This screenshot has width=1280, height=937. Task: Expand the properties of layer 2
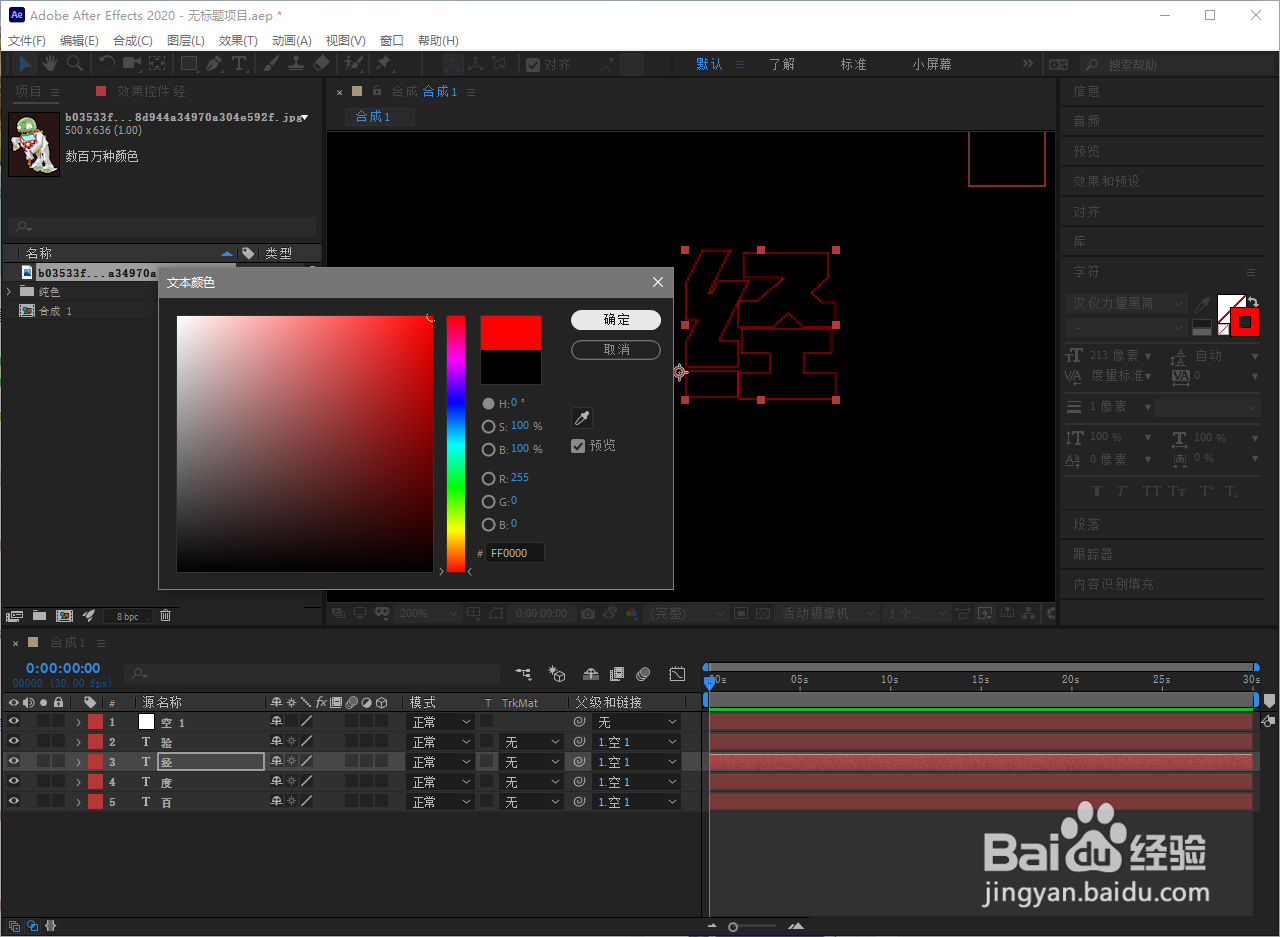[x=78, y=742]
